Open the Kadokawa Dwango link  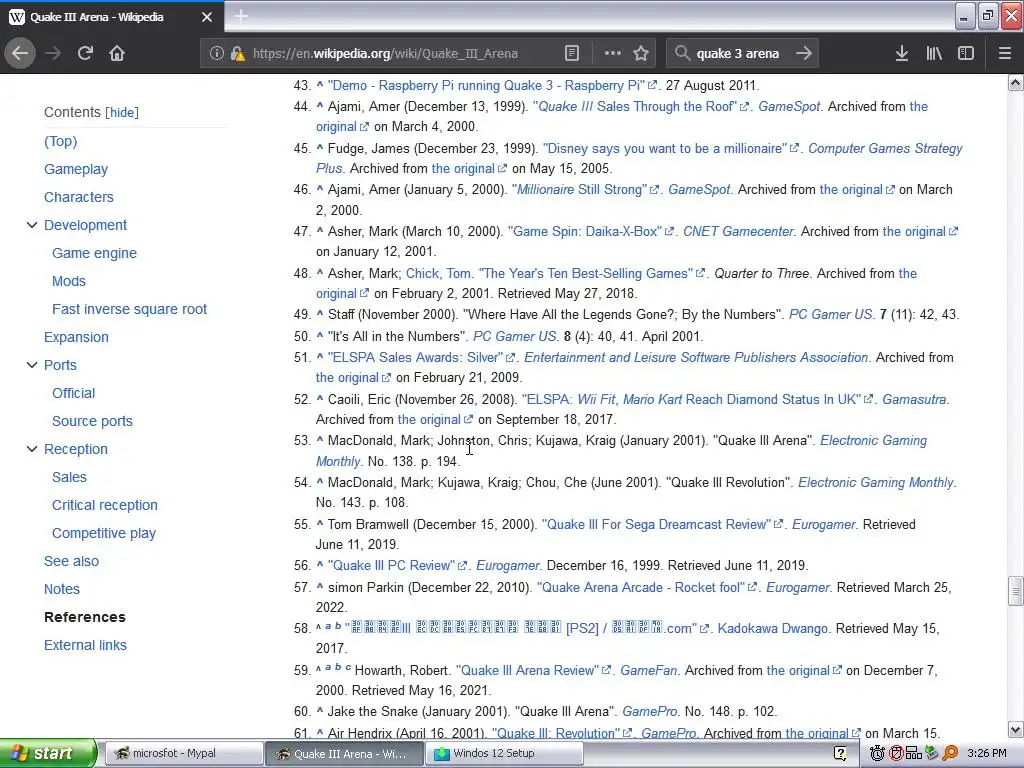tap(772, 628)
